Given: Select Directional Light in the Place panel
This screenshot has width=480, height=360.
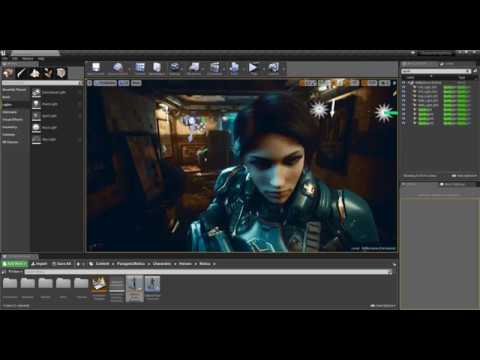Looking at the screenshot, I should point(56,92).
